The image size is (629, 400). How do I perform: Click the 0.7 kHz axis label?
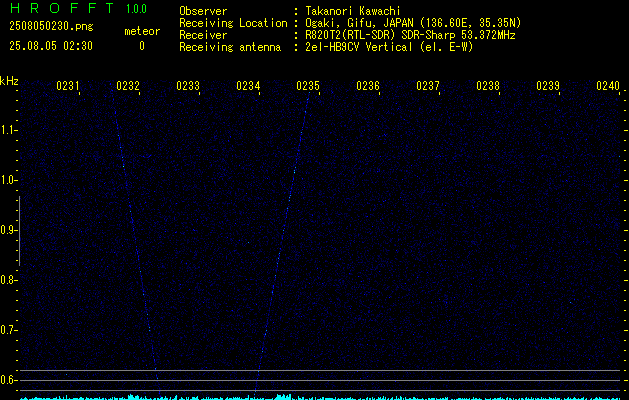click(8, 330)
